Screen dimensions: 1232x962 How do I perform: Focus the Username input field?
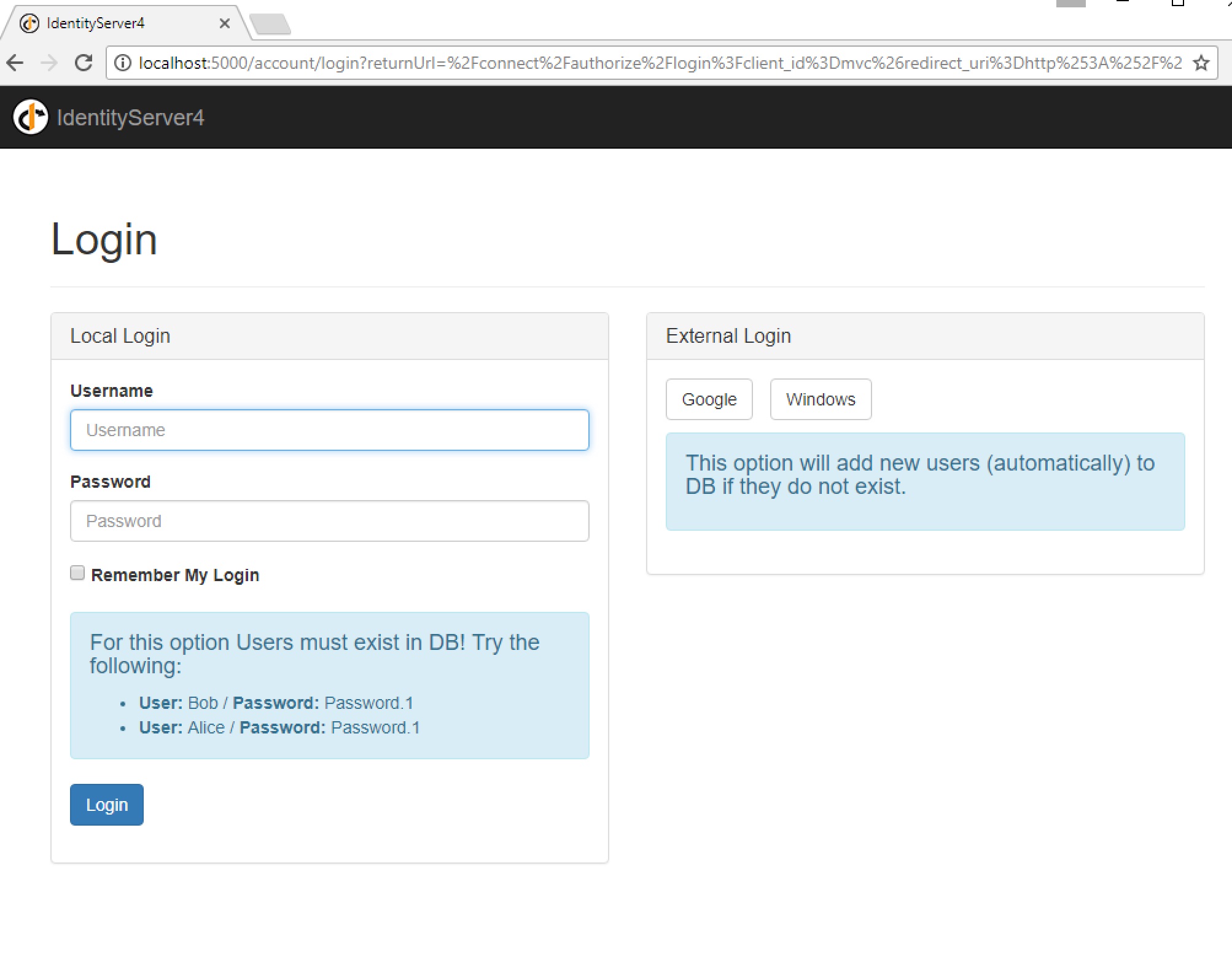click(329, 430)
